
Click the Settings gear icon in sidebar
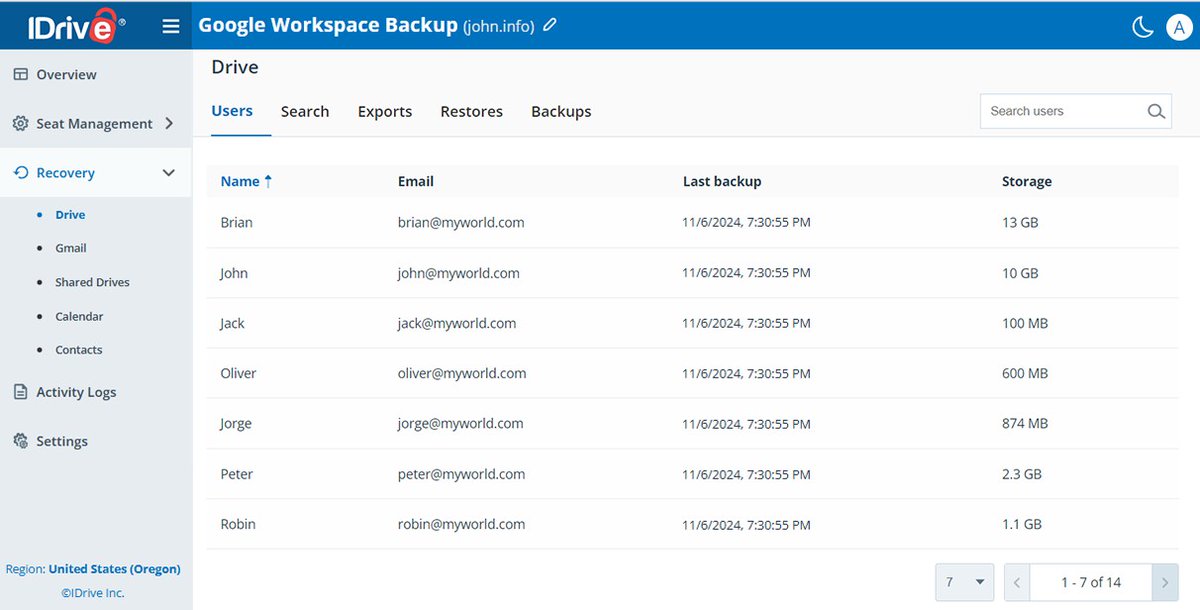click(x=20, y=441)
